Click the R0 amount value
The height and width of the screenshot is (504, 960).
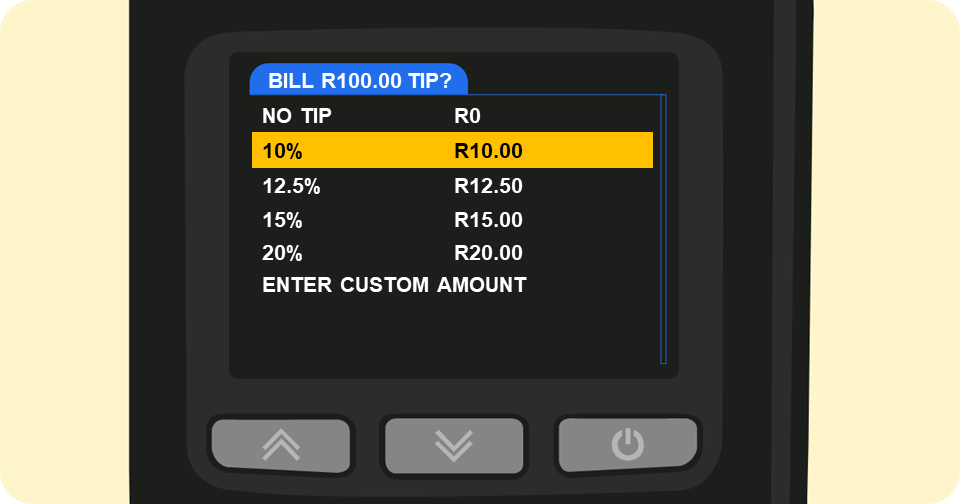point(468,116)
